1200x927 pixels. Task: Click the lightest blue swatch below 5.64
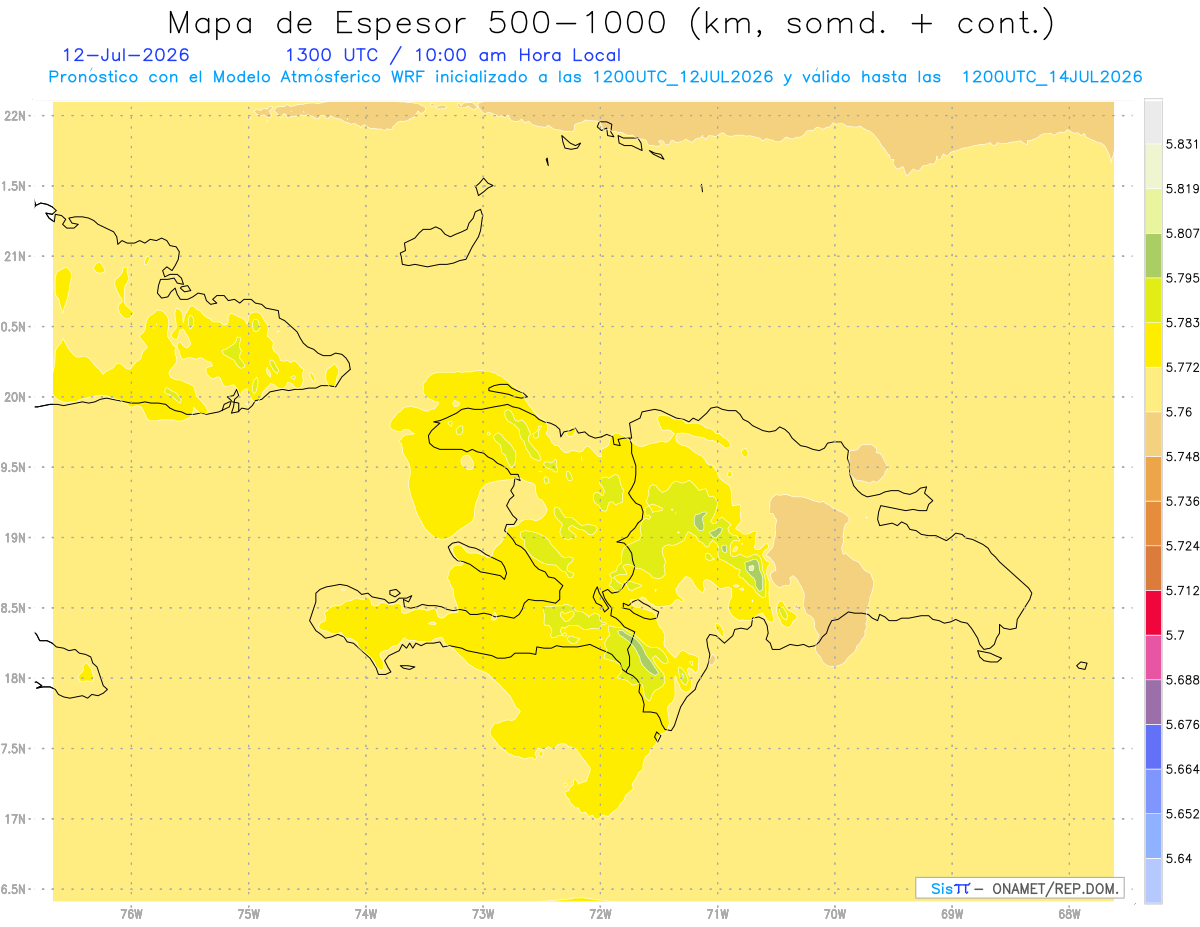pos(1153,881)
